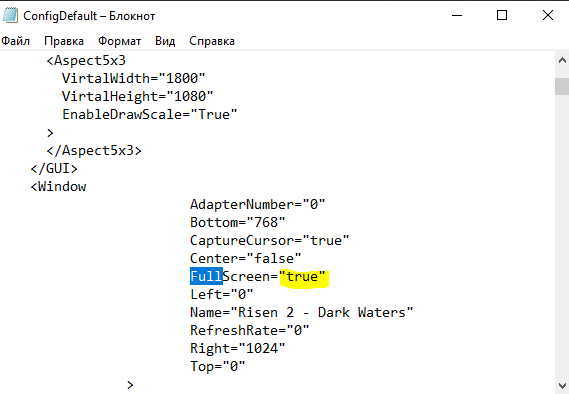Place cursor in the highlighted "true" value

302,277
